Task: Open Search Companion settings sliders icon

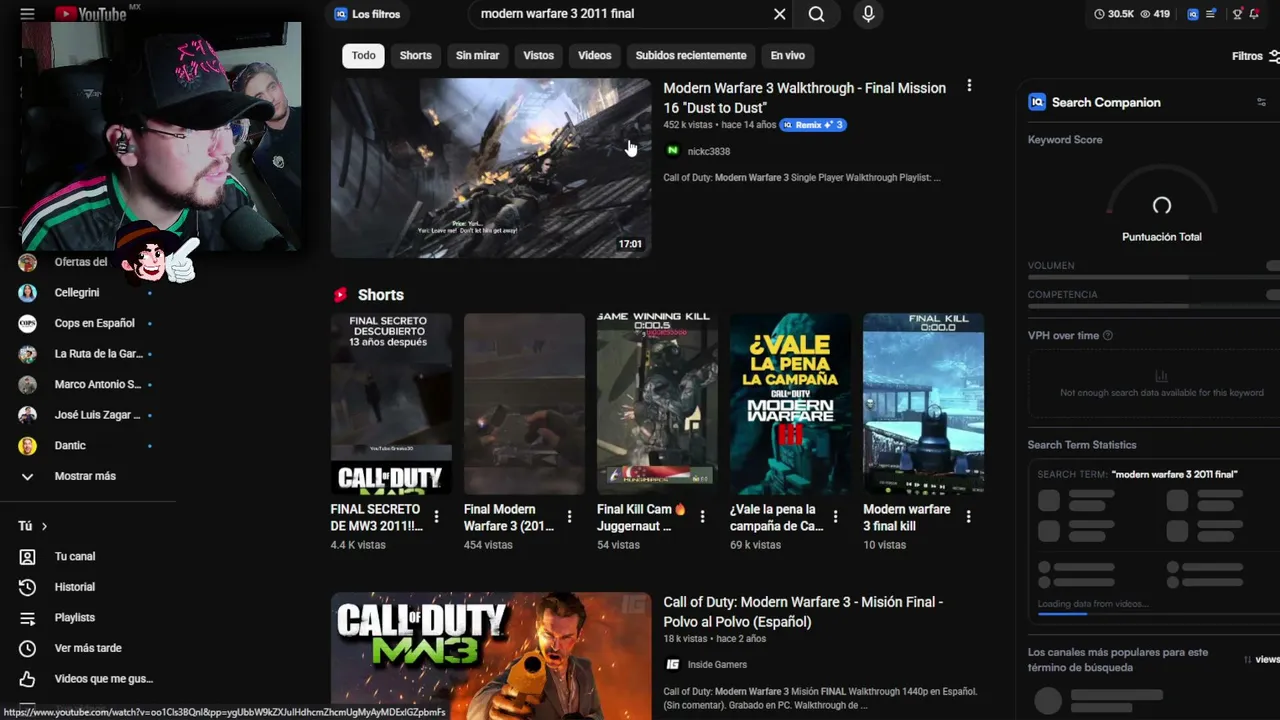Action: (1261, 102)
